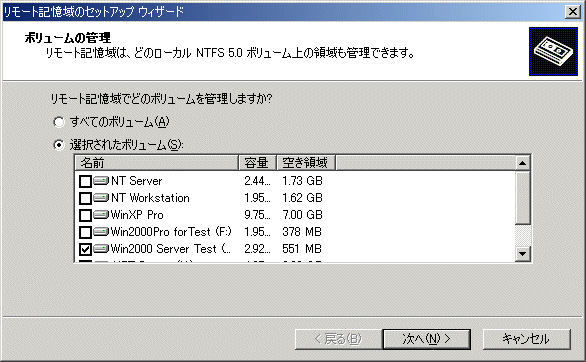Click the volume list scroll down arrow
Viewport: 586px width, 362px height.
522,254
